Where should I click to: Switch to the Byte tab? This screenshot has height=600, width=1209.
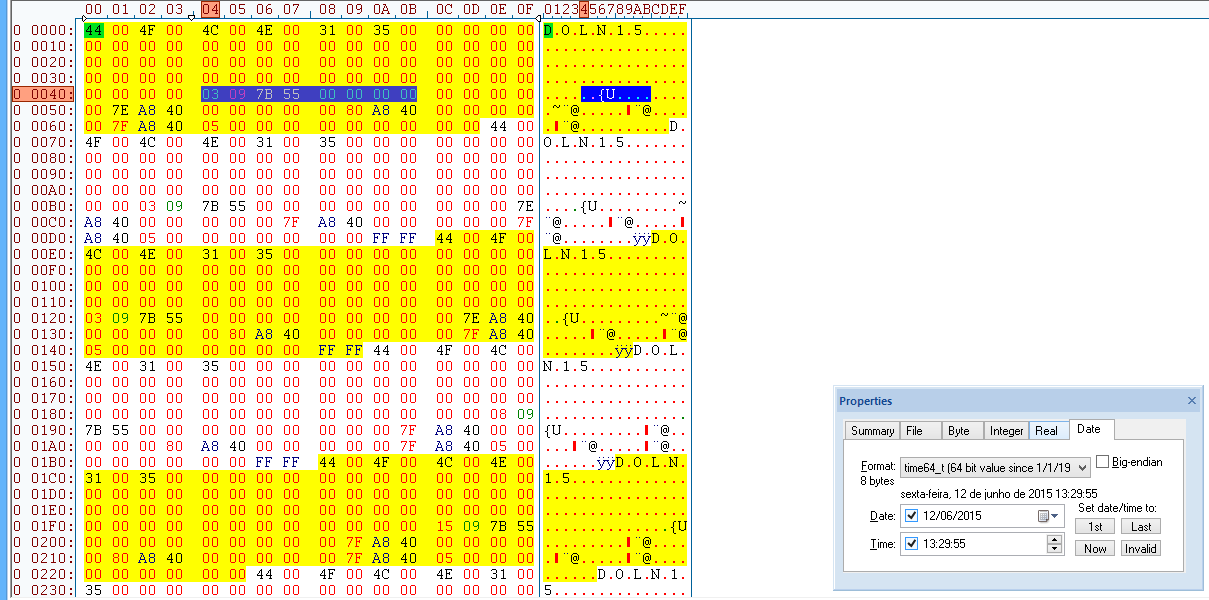click(x=958, y=431)
